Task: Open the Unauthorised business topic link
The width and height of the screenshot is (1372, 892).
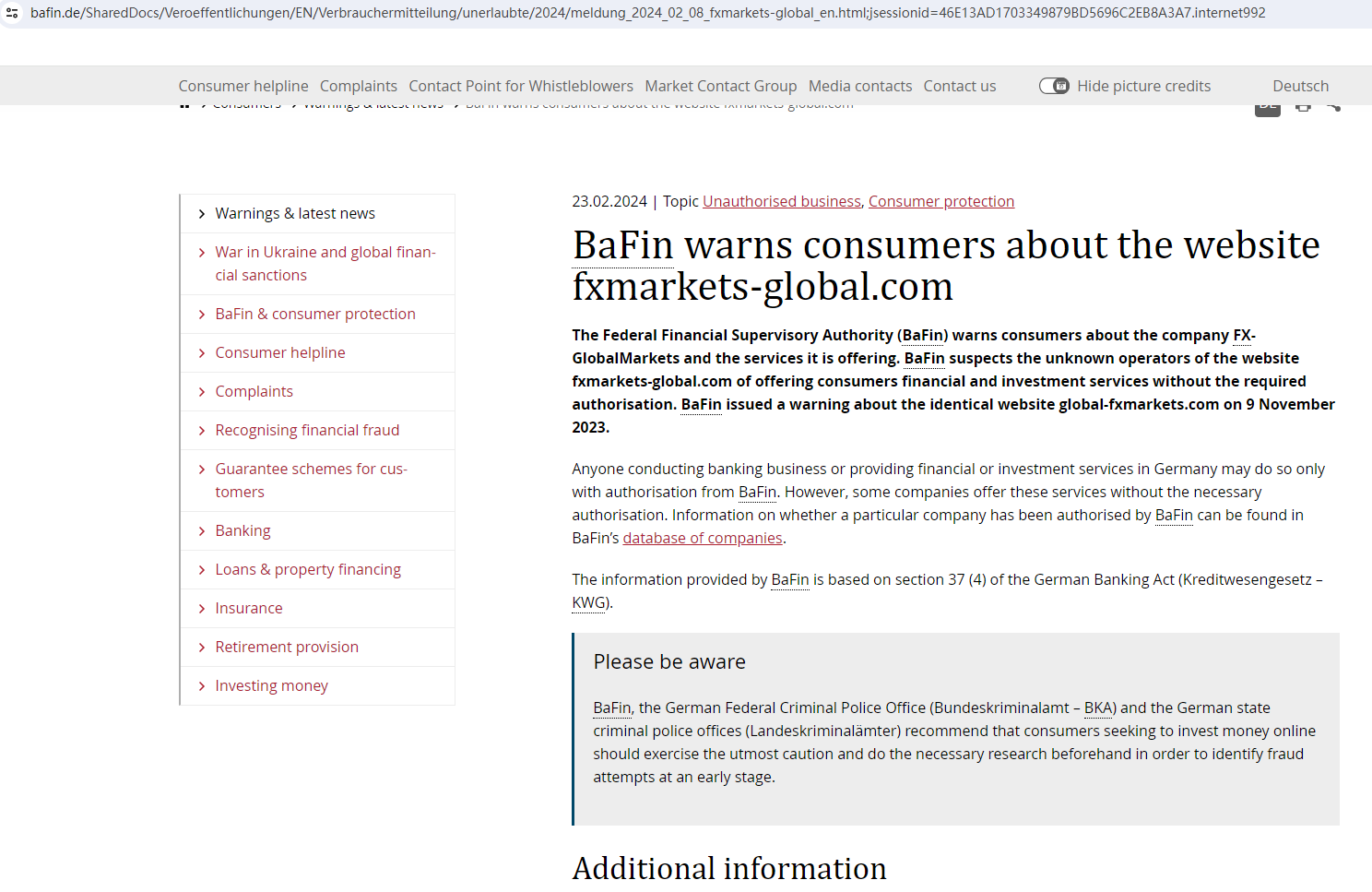Action: pos(782,201)
